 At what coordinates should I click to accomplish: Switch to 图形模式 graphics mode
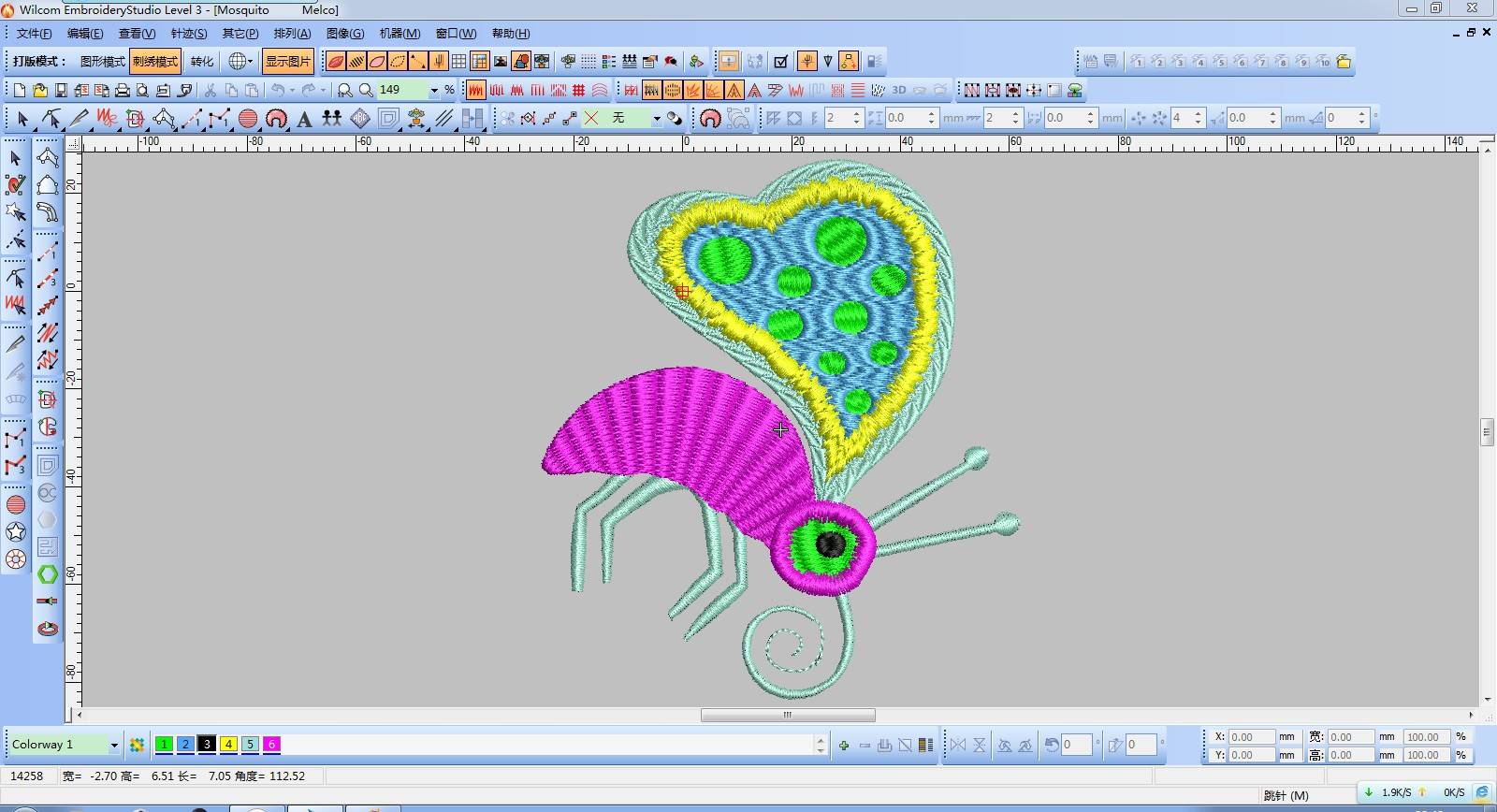click(x=102, y=62)
